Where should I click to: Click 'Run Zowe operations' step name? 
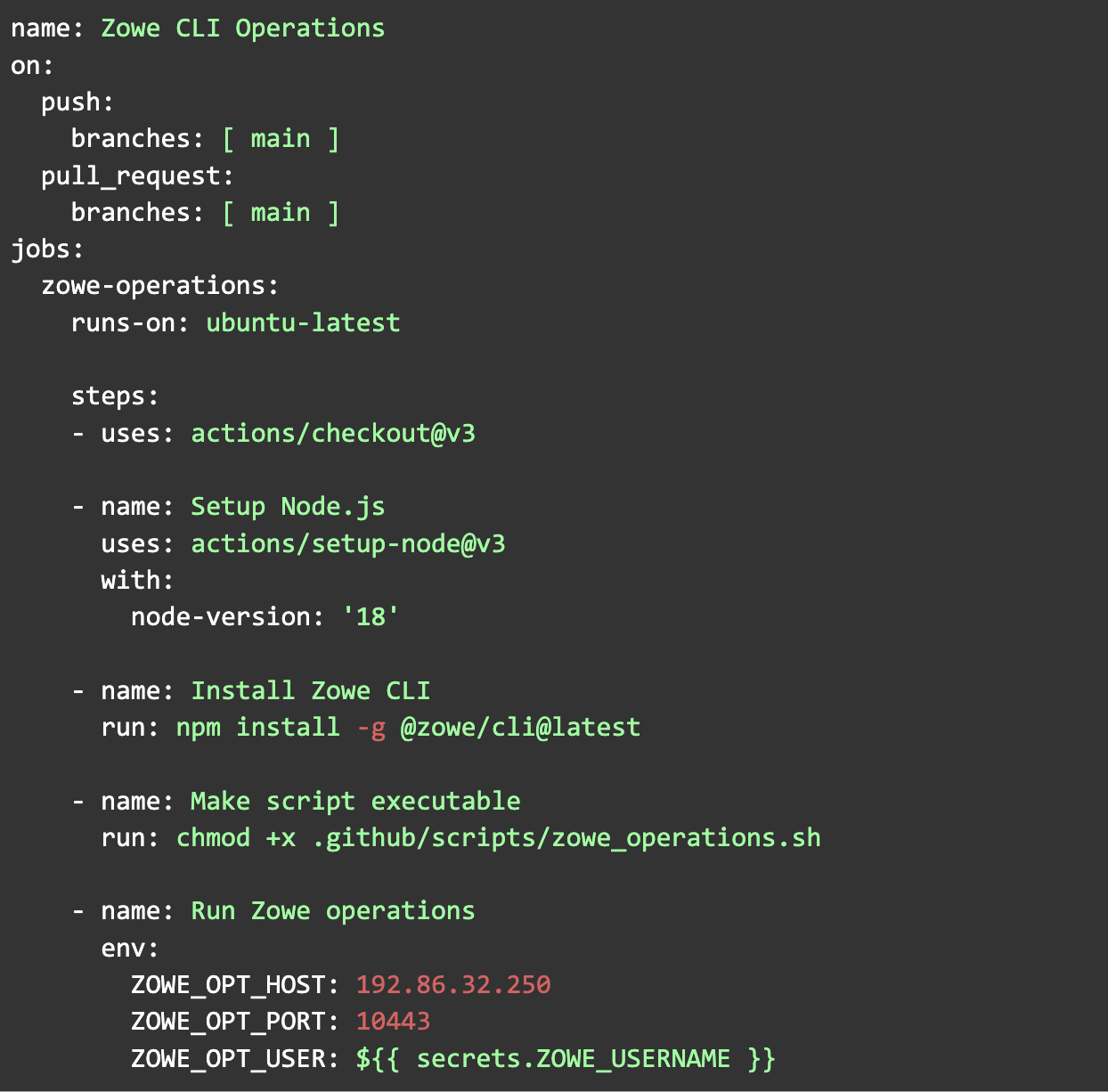point(333,910)
